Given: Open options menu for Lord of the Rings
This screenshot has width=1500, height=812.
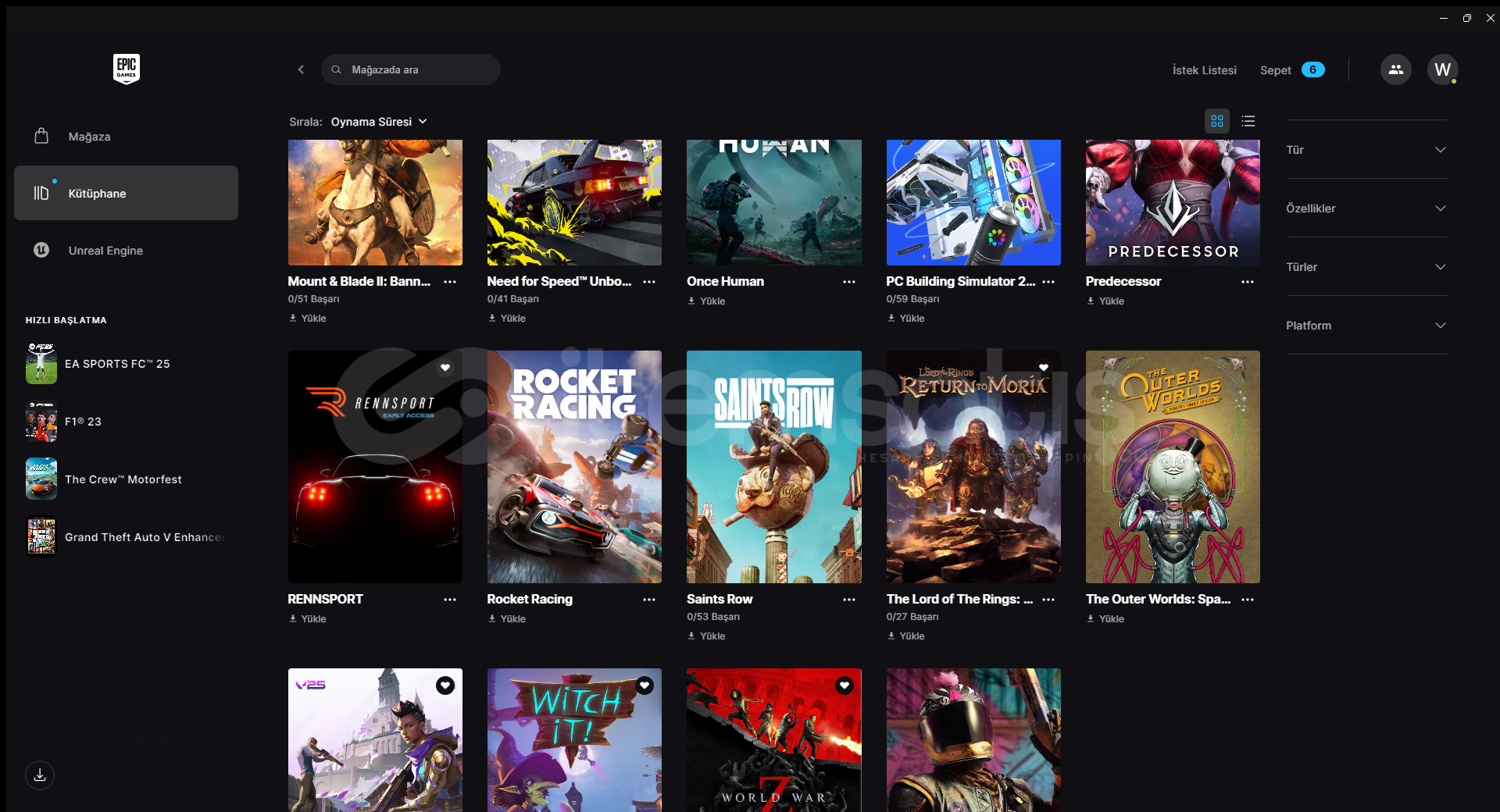Looking at the screenshot, I should (1048, 600).
